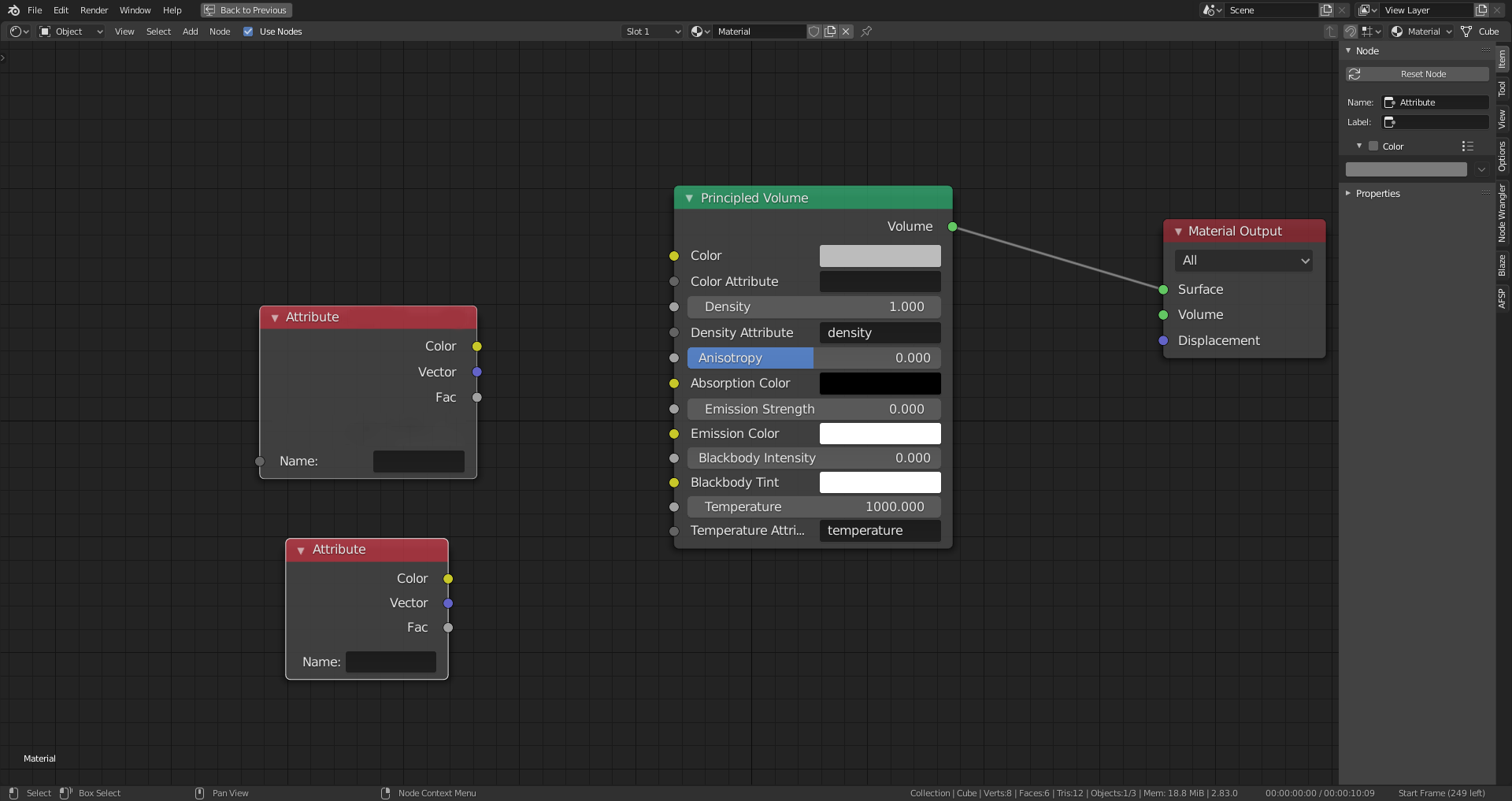
Task: Open the Render menu
Action: [94, 10]
